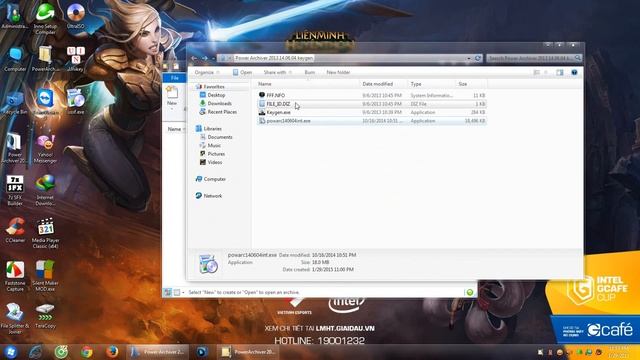Open the 7z SFX Builder desktop icon
The height and width of the screenshot is (360, 640).
[x=15, y=191]
